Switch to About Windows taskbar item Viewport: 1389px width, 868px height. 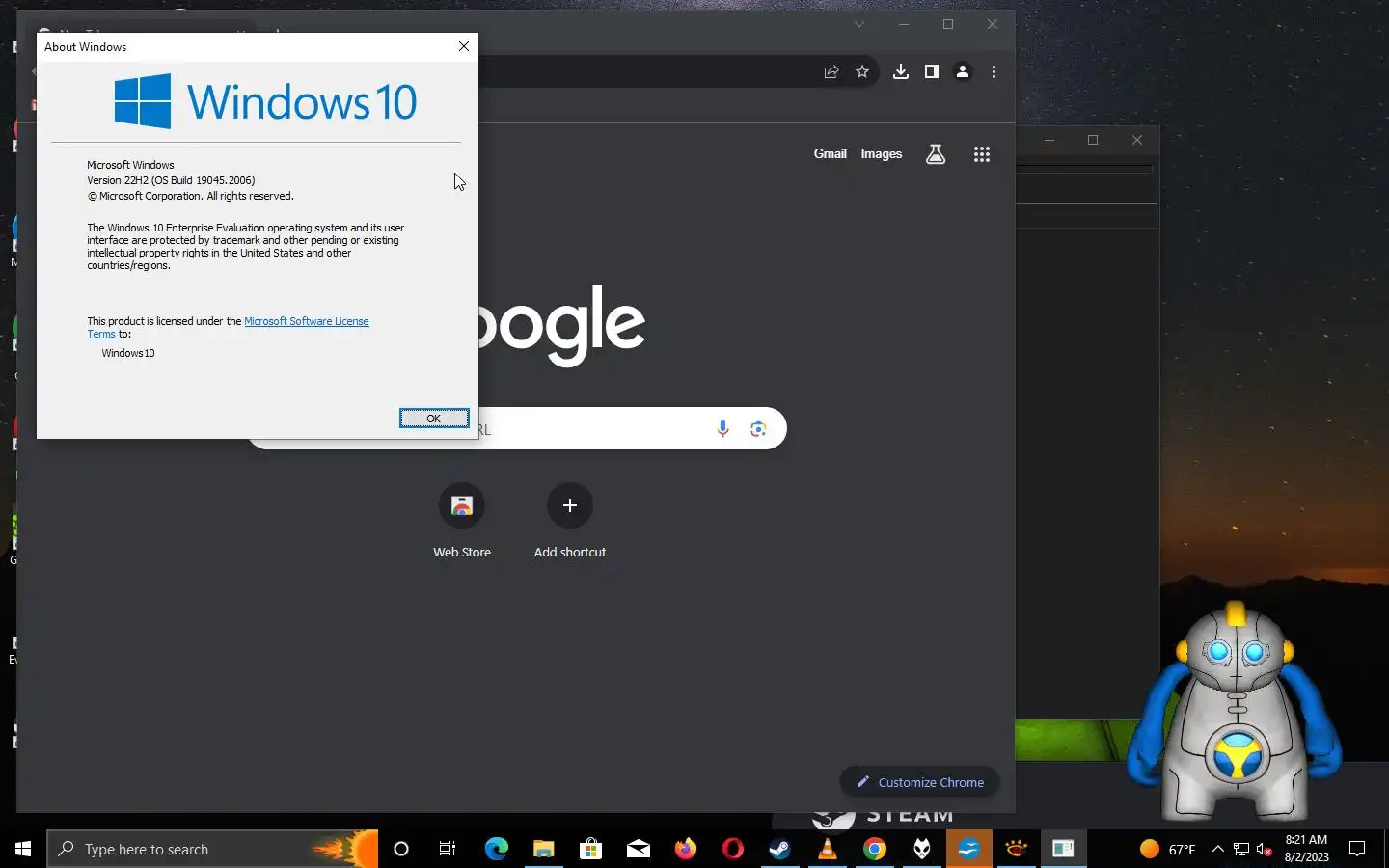point(1063,849)
